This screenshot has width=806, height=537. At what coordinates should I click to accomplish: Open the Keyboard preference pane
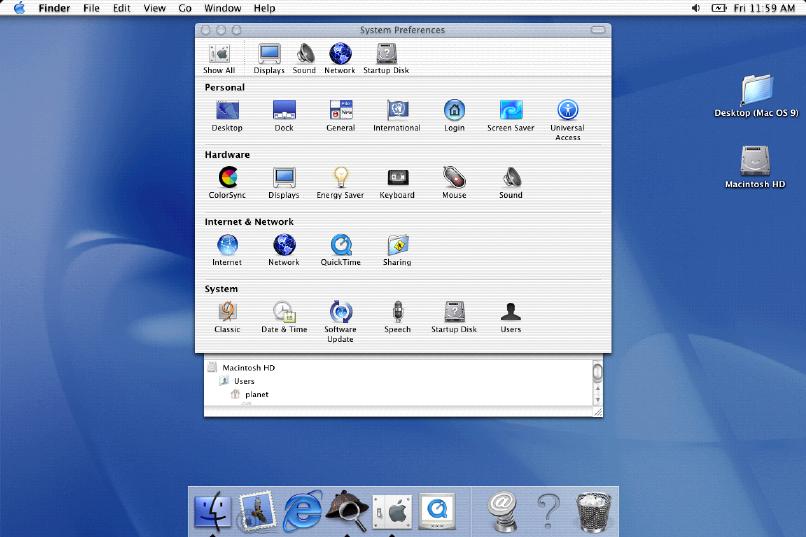click(397, 183)
